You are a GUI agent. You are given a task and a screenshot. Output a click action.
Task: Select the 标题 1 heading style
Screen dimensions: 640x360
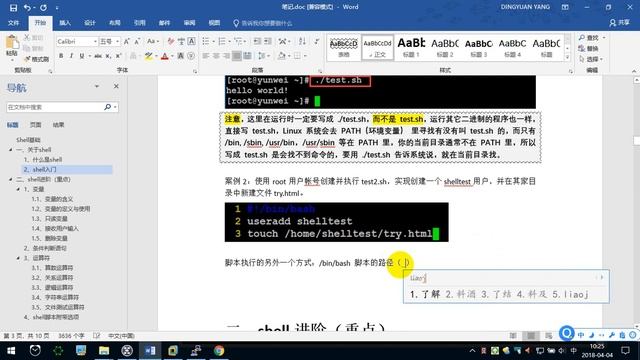[411, 47]
